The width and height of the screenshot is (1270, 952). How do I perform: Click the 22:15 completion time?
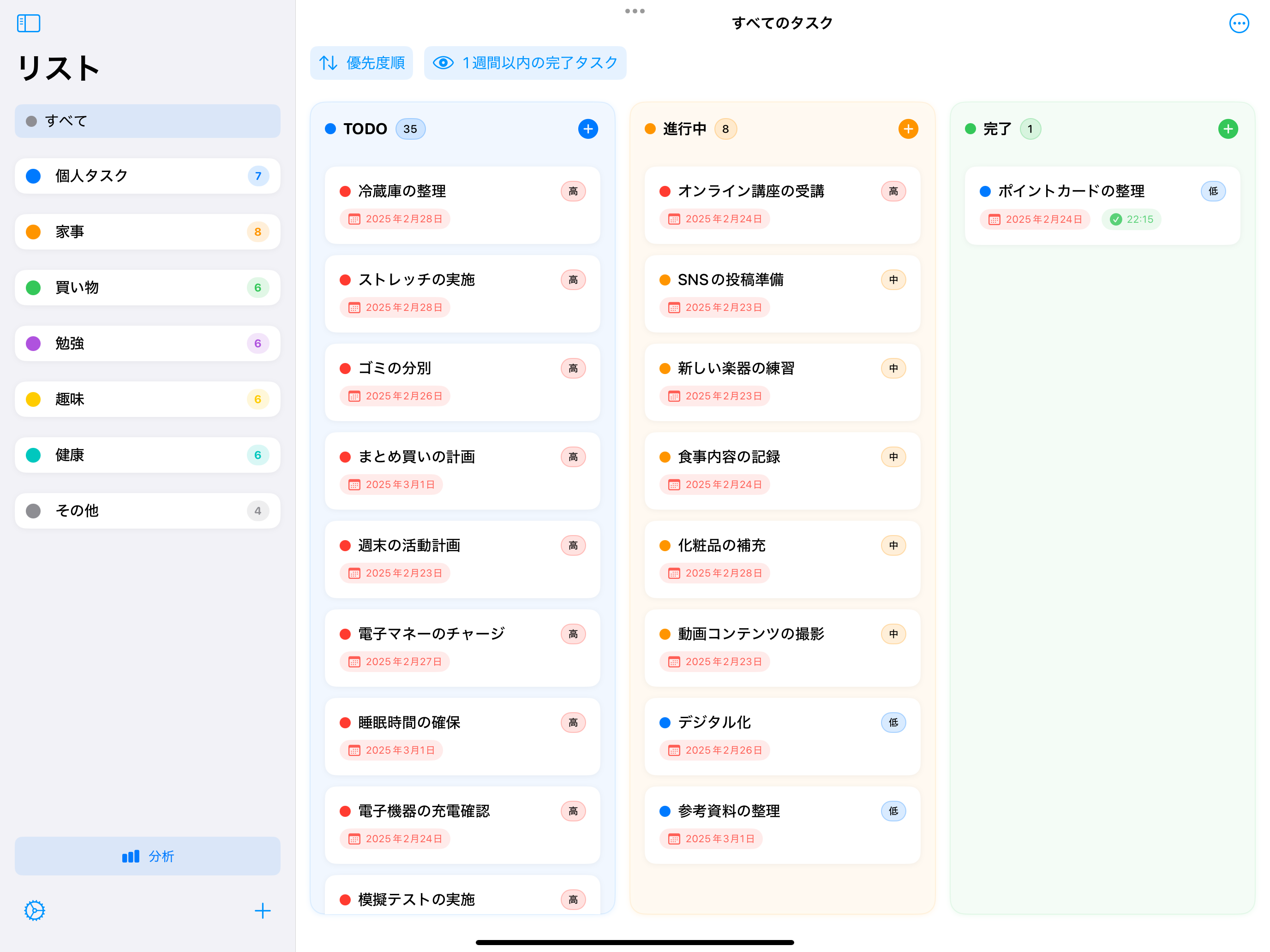tap(1131, 219)
